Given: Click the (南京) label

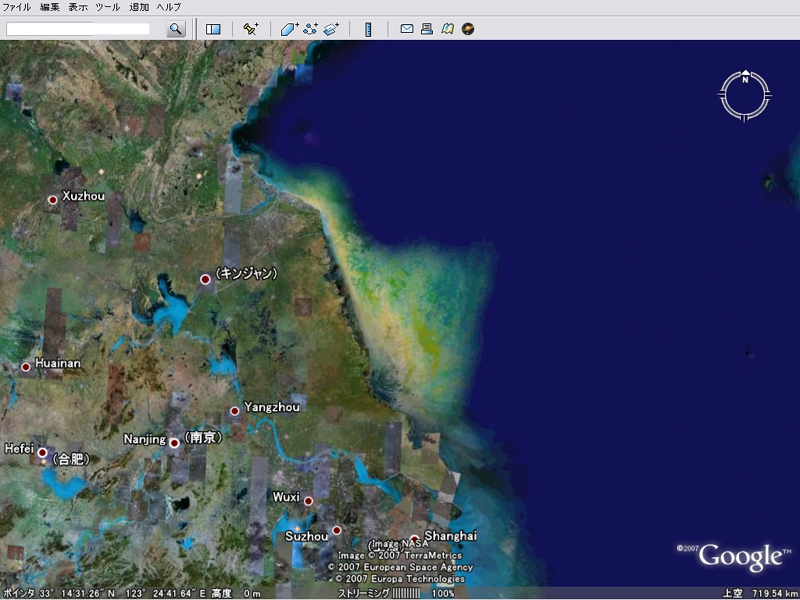Looking at the screenshot, I should 203,437.
